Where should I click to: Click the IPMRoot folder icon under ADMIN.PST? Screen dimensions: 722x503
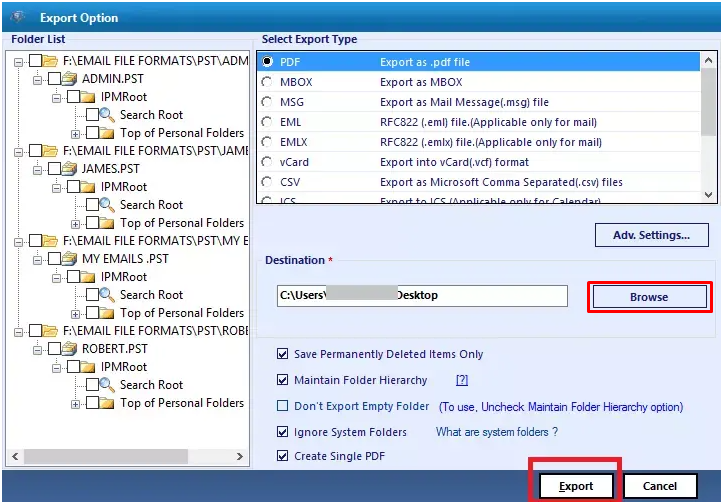click(x=88, y=97)
